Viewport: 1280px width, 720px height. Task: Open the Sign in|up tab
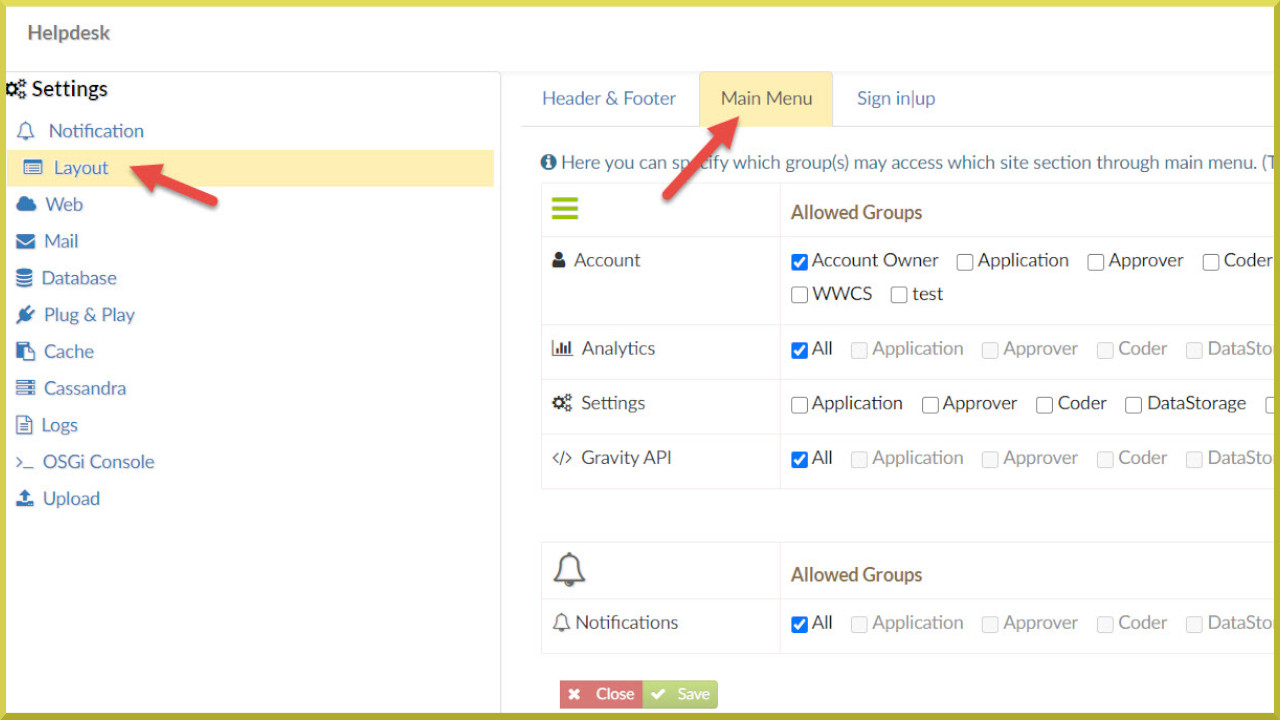tap(895, 98)
